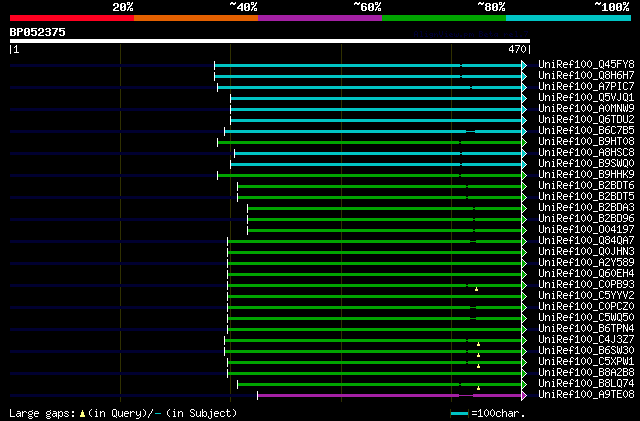Select the UniRef100_B2BD96 label
This screenshot has width=640, height=421.
pyautogui.click(x=586, y=219)
